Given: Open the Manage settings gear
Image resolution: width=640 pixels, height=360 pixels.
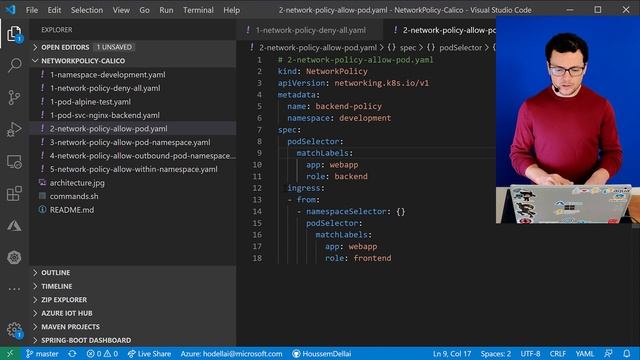Looking at the screenshot, I should coord(14,329).
